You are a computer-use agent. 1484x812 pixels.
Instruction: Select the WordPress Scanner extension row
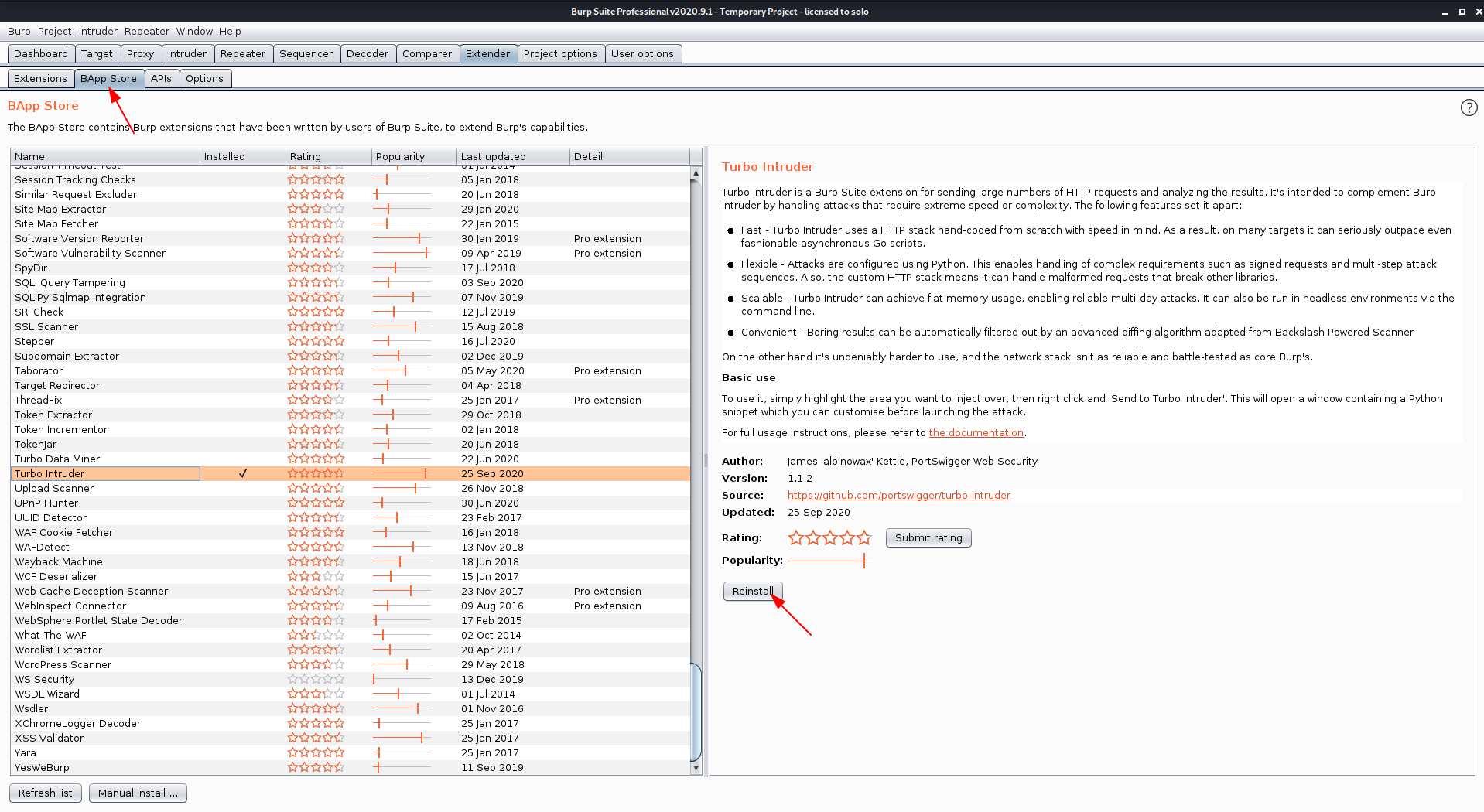tap(63, 665)
